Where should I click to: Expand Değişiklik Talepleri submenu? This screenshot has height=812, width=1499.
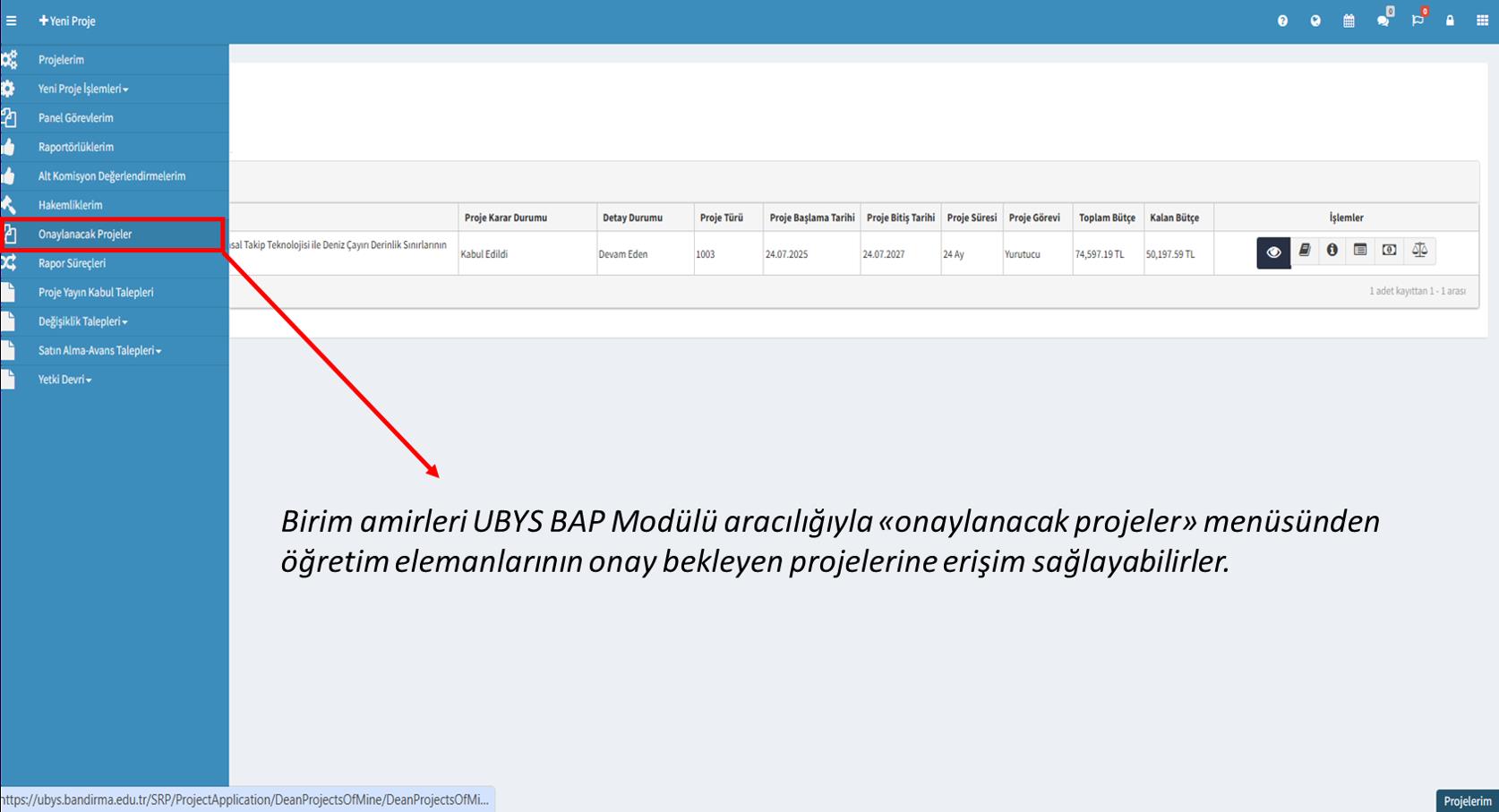pyautogui.click(x=82, y=321)
